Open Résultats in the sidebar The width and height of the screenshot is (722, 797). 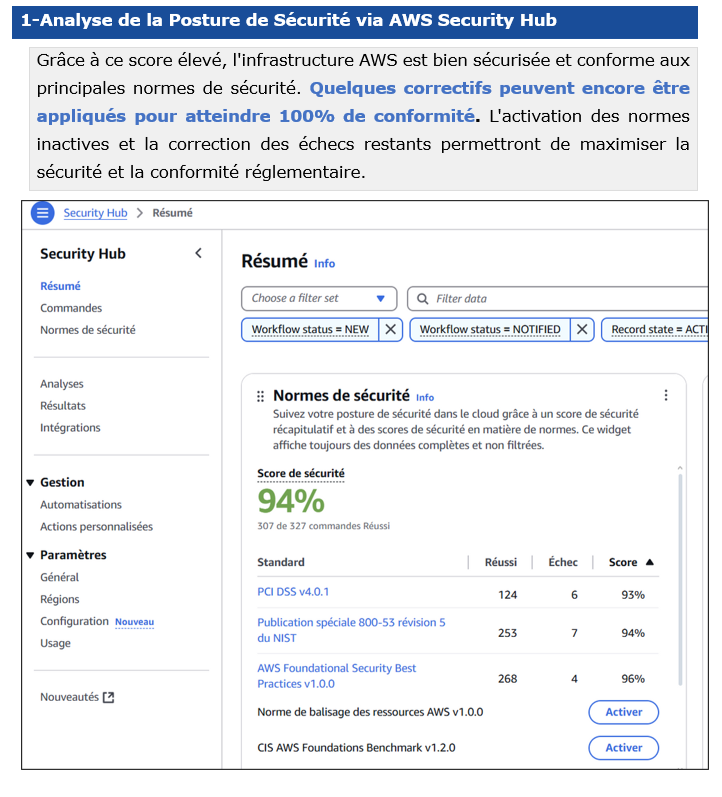(x=63, y=406)
